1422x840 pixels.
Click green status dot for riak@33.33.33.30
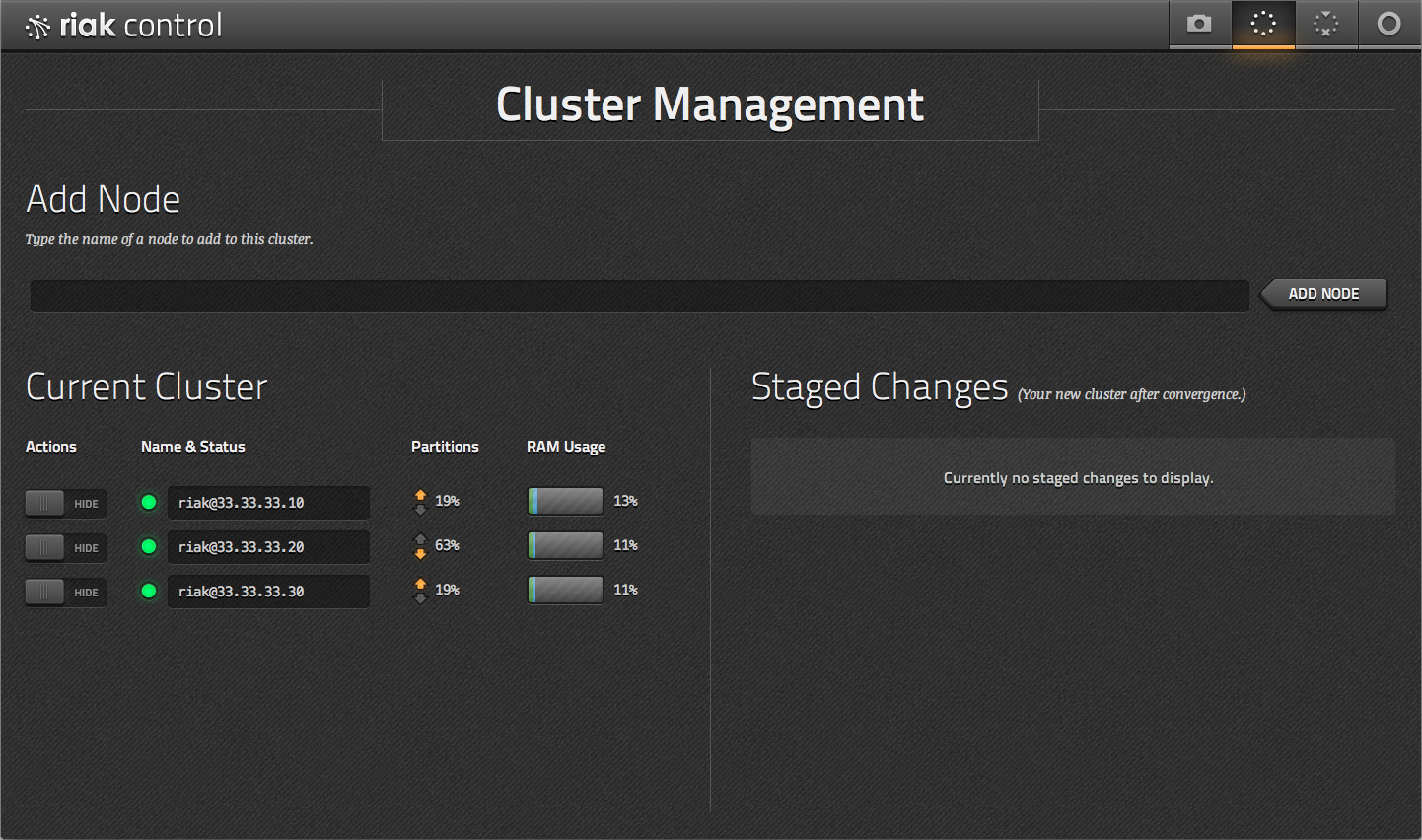[x=149, y=592]
